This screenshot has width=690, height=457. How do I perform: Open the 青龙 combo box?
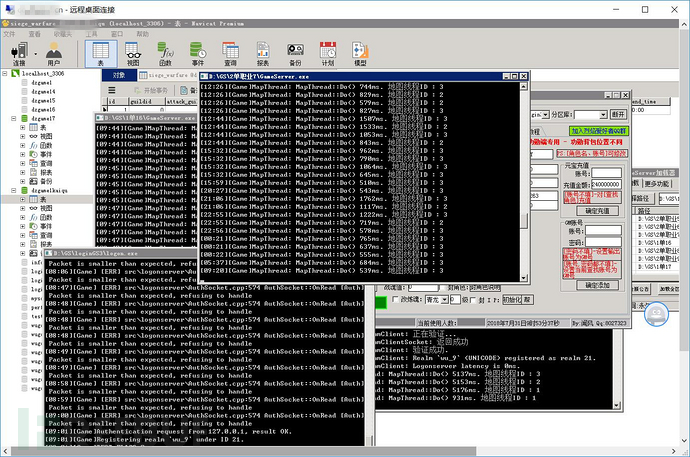(x=437, y=300)
